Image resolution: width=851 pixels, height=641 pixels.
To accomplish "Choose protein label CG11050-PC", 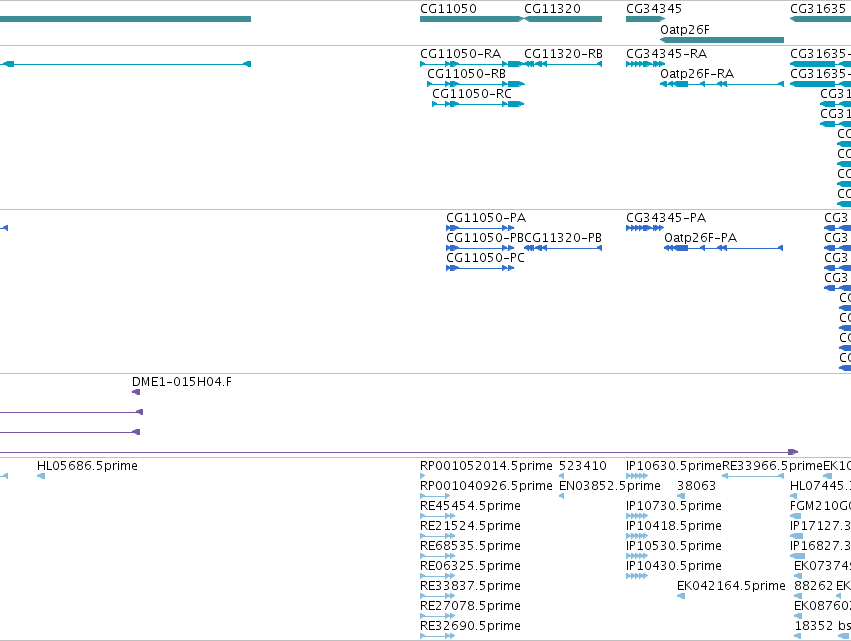I will point(485,258).
